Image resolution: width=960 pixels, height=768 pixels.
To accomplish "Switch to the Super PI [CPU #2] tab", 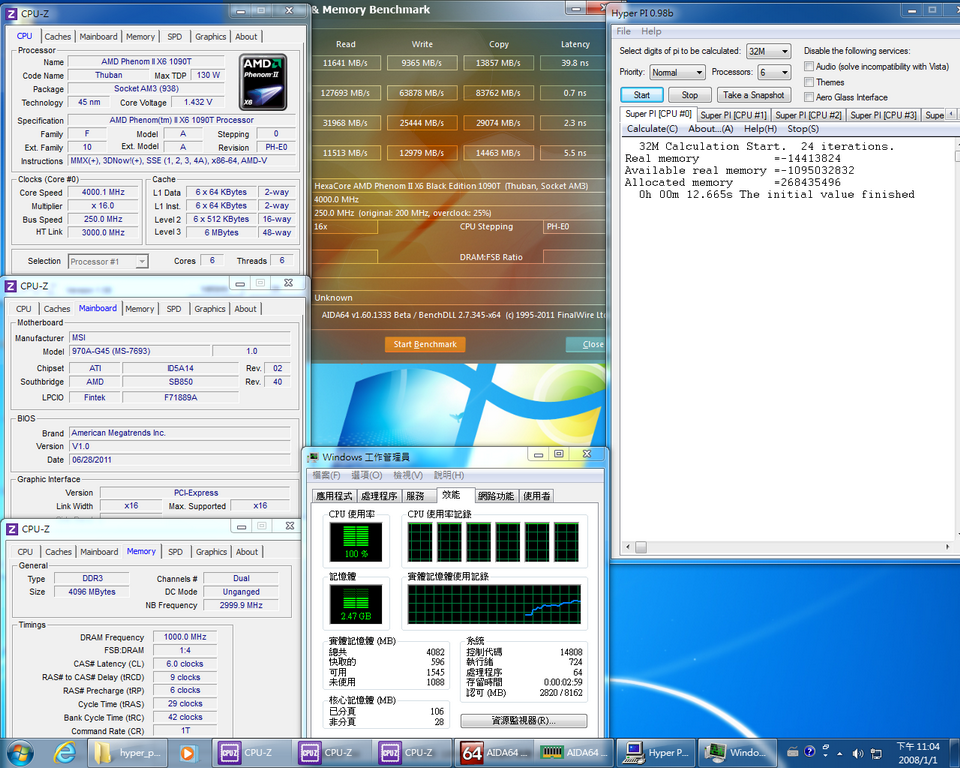I will pyautogui.click(x=808, y=115).
